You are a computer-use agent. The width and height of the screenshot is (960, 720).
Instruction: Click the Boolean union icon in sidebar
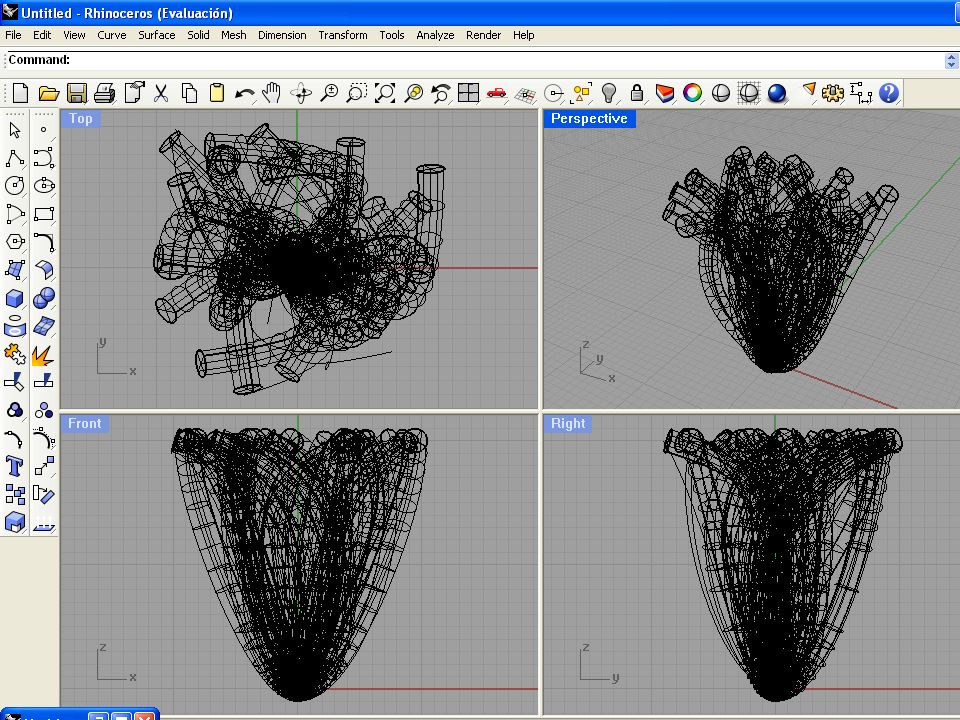click(15, 410)
